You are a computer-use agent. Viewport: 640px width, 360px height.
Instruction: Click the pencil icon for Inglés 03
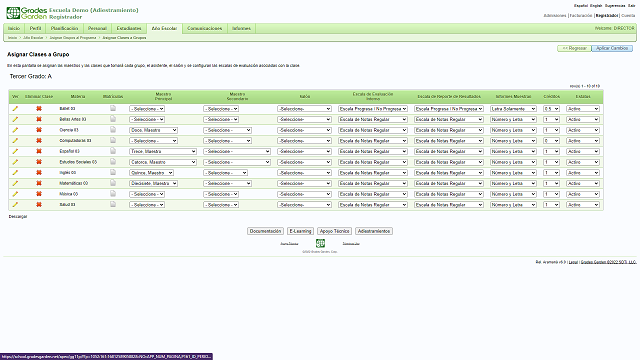(15, 173)
